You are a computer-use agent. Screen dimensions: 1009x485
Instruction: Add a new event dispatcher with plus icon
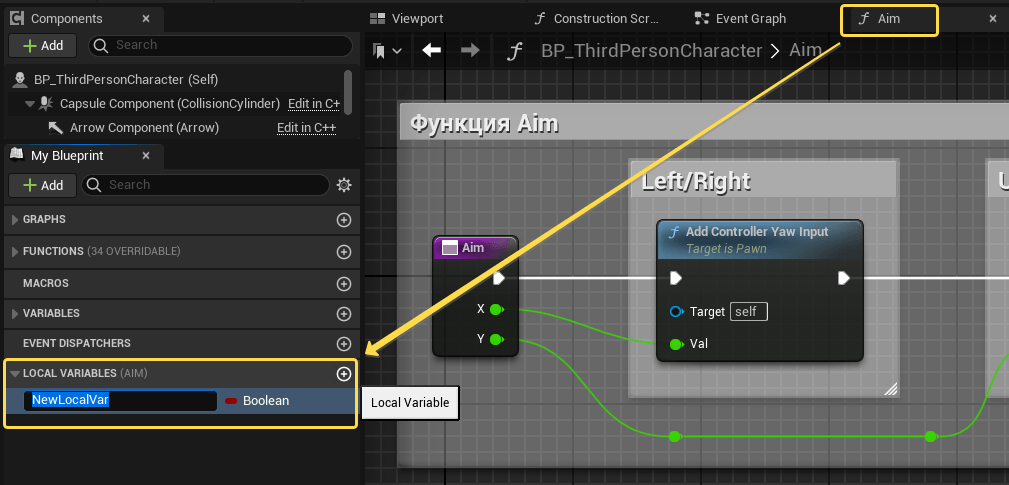click(x=344, y=344)
